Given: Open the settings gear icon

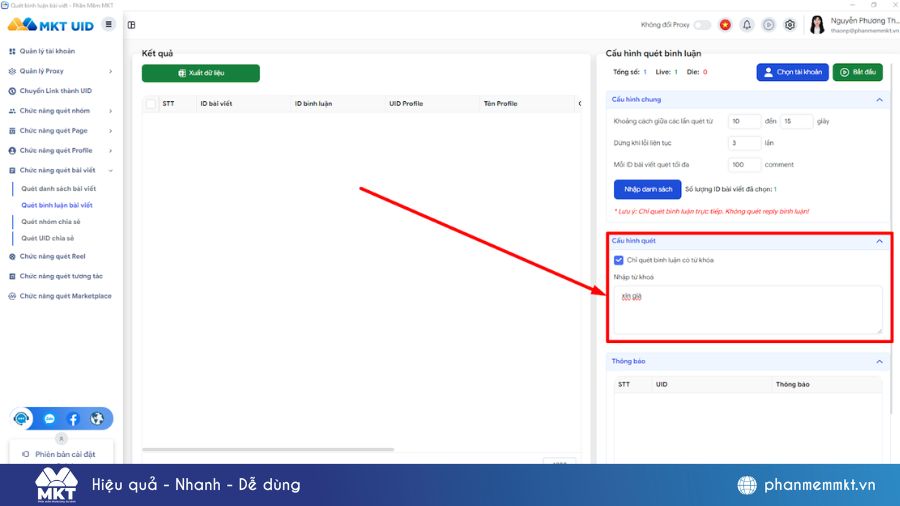Looking at the screenshot, I should [x=790, y=25].
